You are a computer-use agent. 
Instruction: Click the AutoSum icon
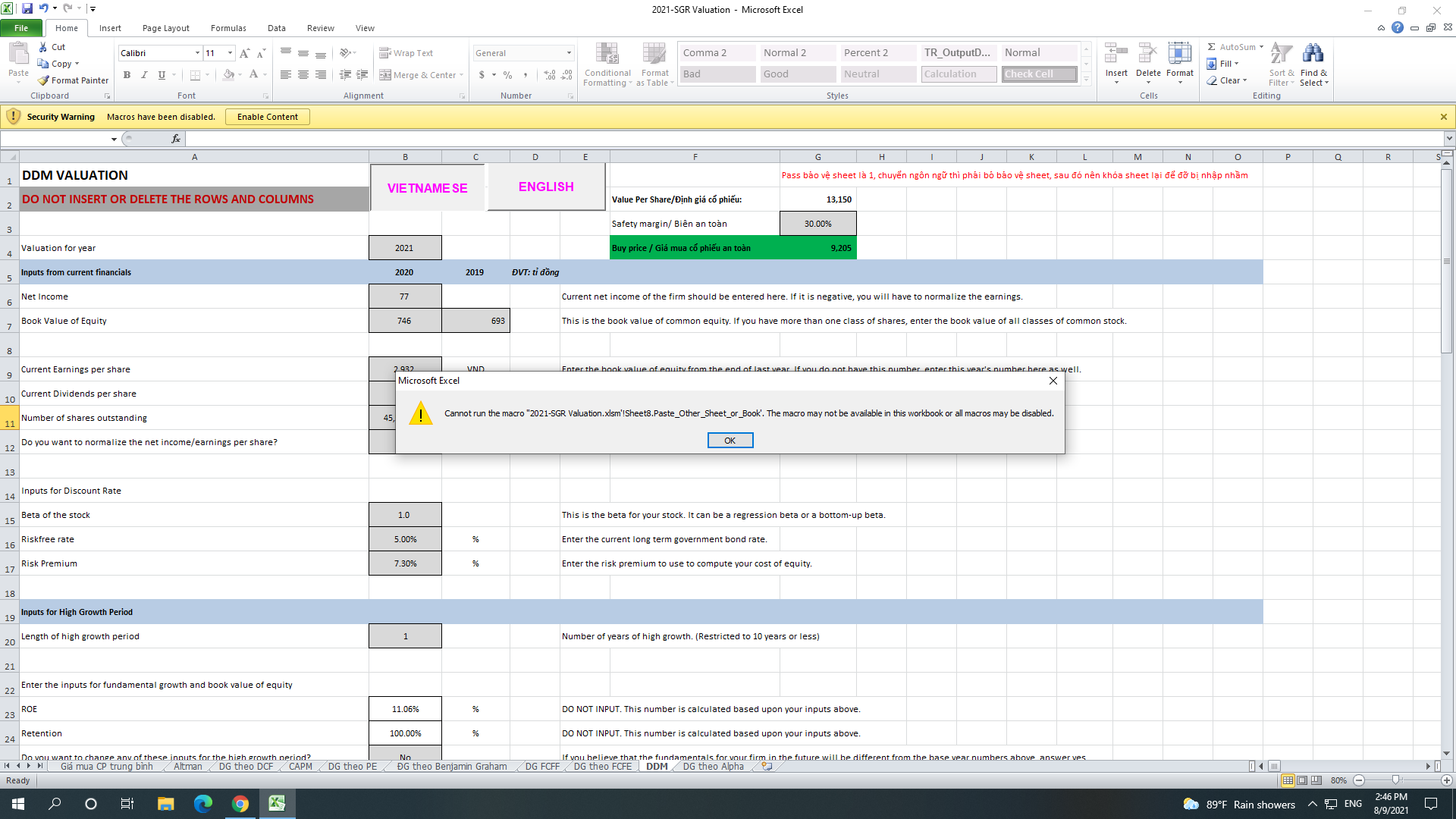pos(1212,47)
